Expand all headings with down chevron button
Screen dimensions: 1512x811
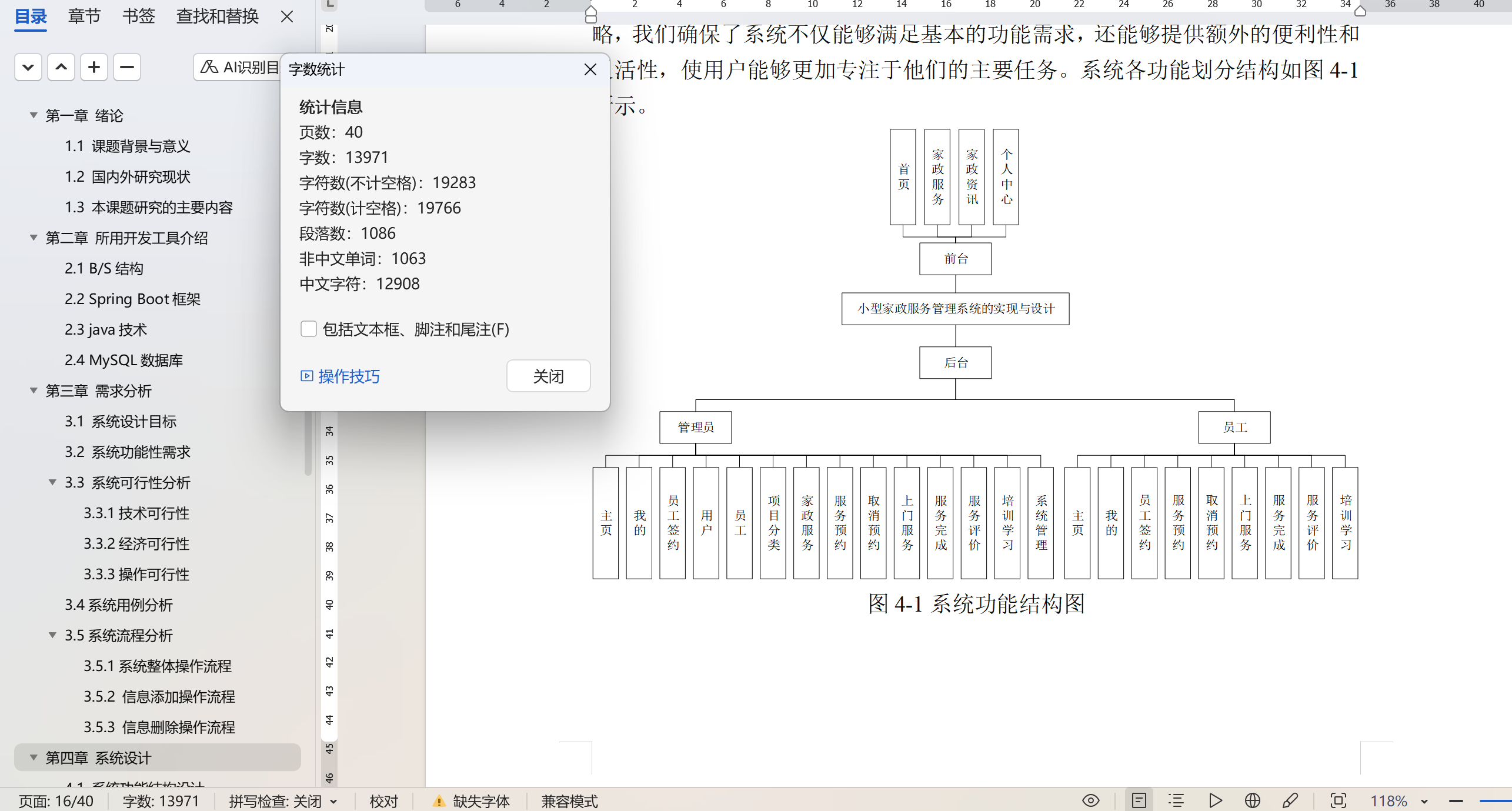pyautogui.click(x=28, y=68)
